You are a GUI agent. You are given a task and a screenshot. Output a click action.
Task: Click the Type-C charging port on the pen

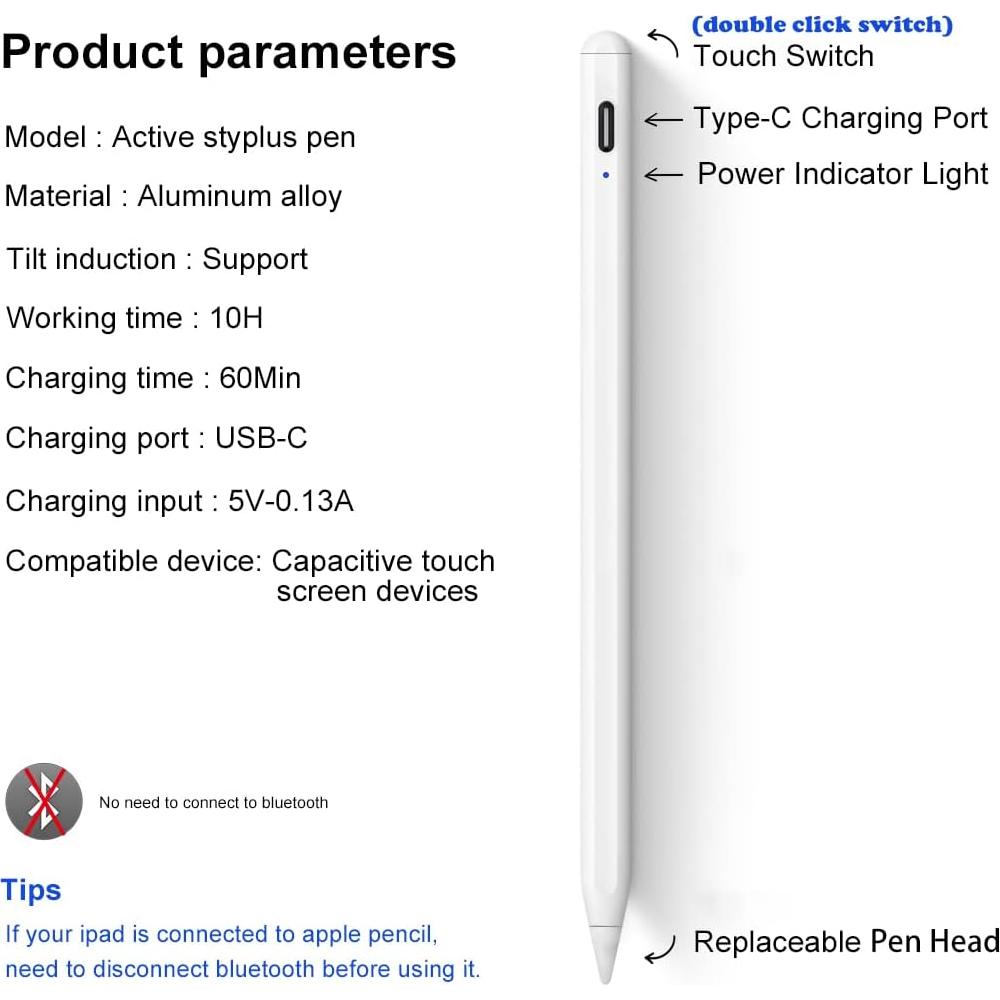[606, 127]
